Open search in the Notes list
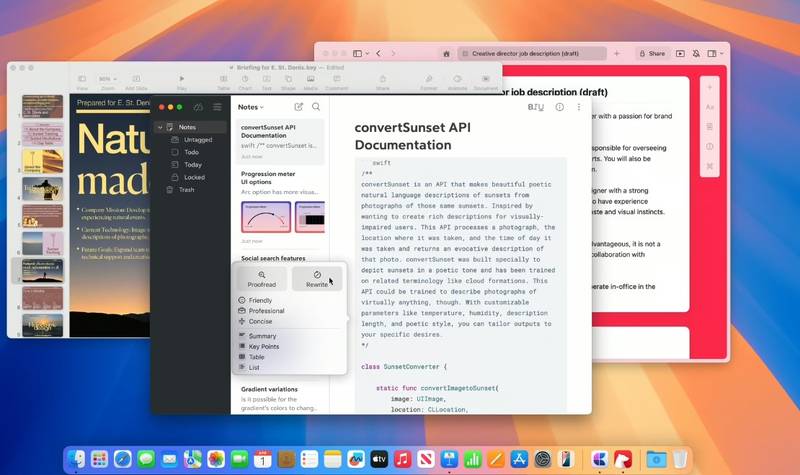This screenshot has height=475, width=800. point(316,107)
